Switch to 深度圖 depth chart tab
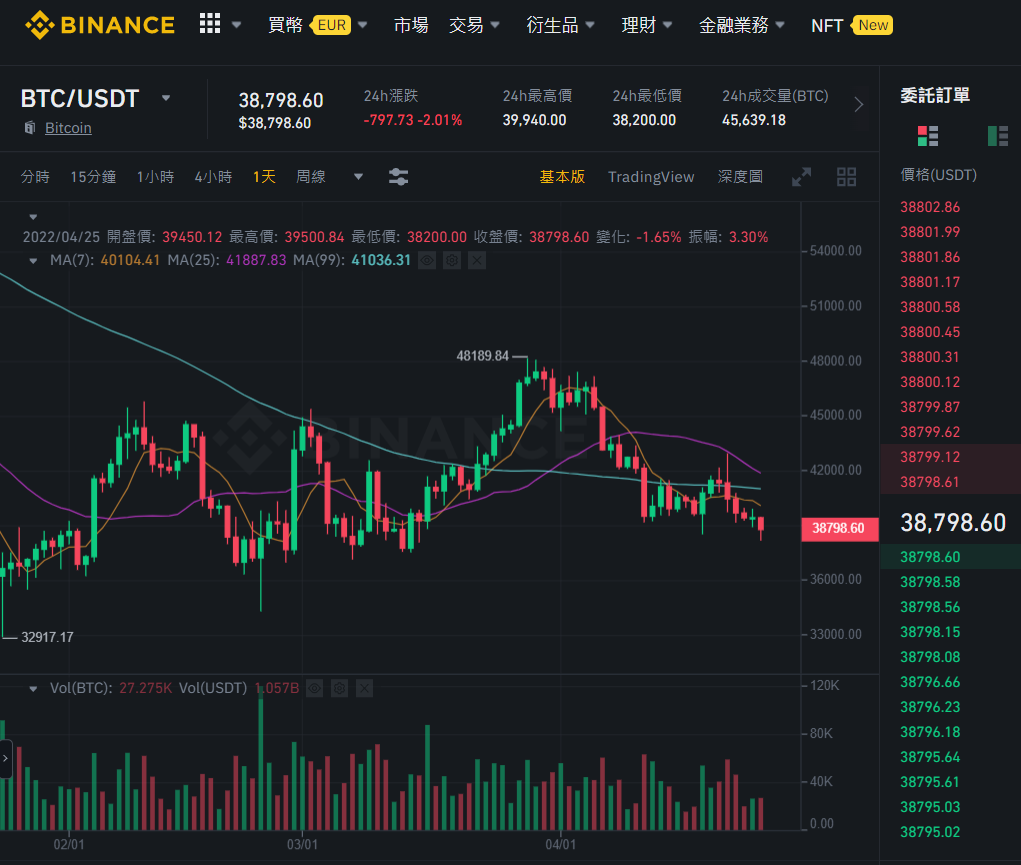Screen dimensions: 1021x865 tap(740, 177)
